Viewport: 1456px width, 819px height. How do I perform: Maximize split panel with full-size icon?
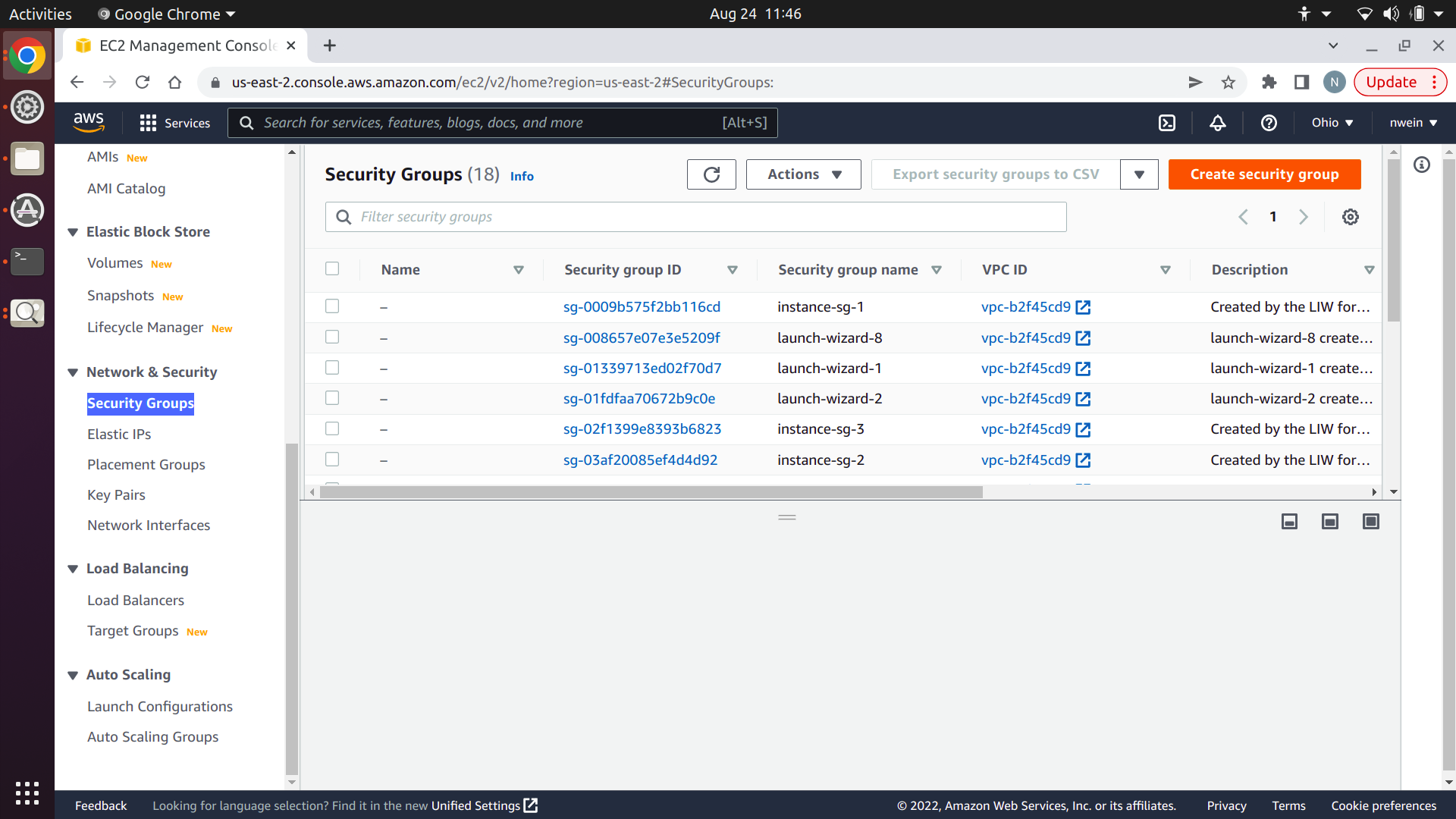coord(1370,522)
